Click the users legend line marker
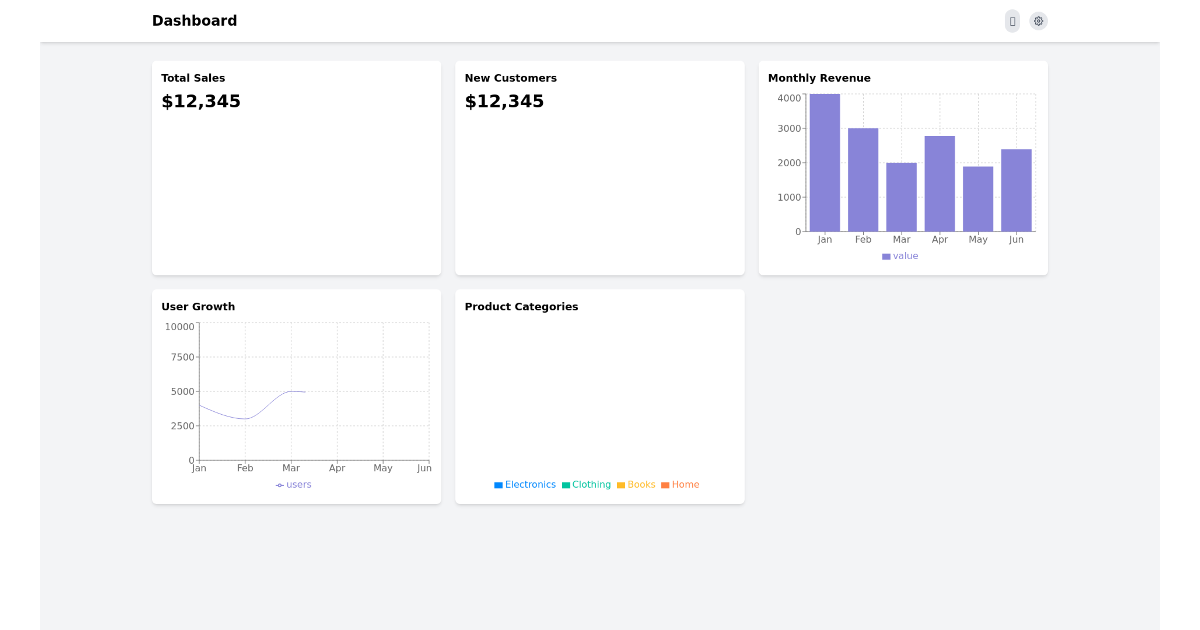1200x630 pixels. (278, 484)
